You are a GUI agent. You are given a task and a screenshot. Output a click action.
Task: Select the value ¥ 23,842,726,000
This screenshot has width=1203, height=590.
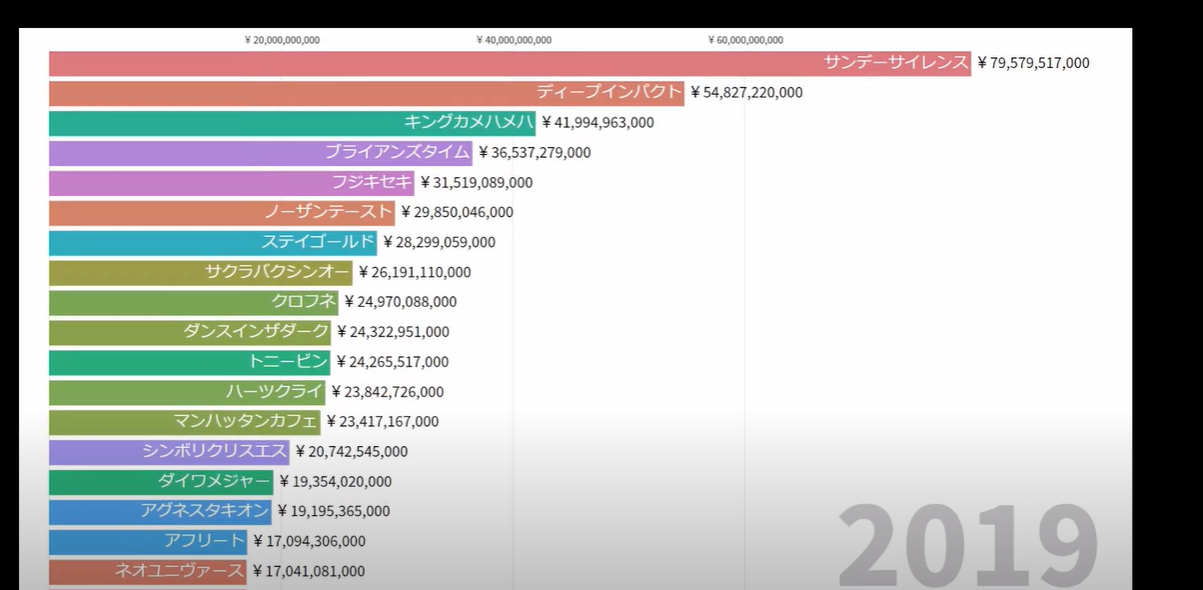(x=388, y=392)
